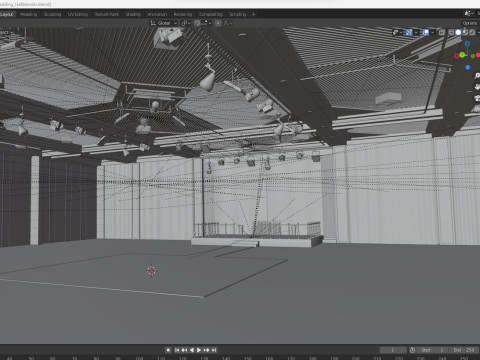This screenshot has height=360, width=480.
Task: Jump to next keyframe
Action: click(207, 350)
